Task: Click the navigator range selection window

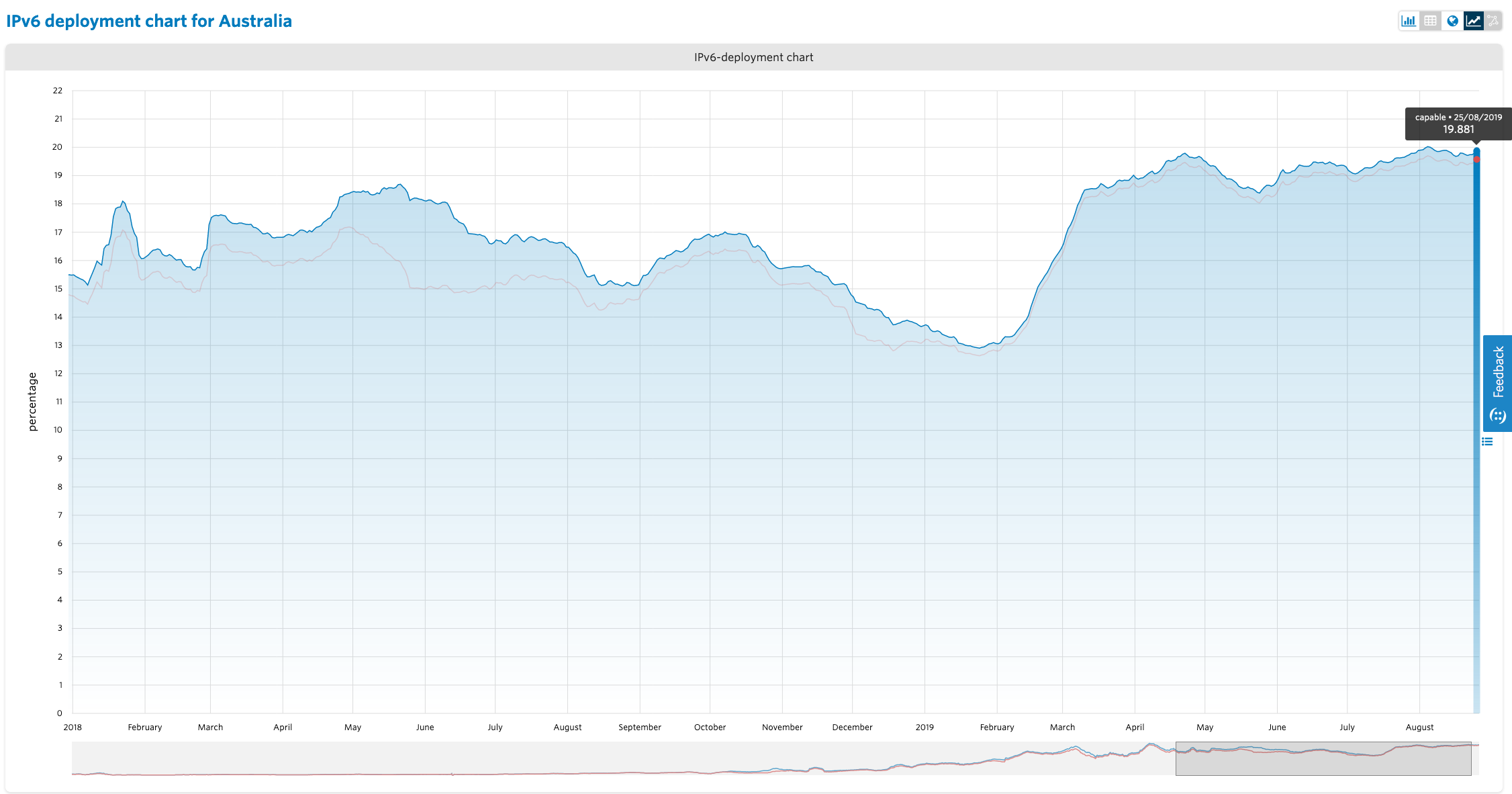Action: coord(1323,758)
